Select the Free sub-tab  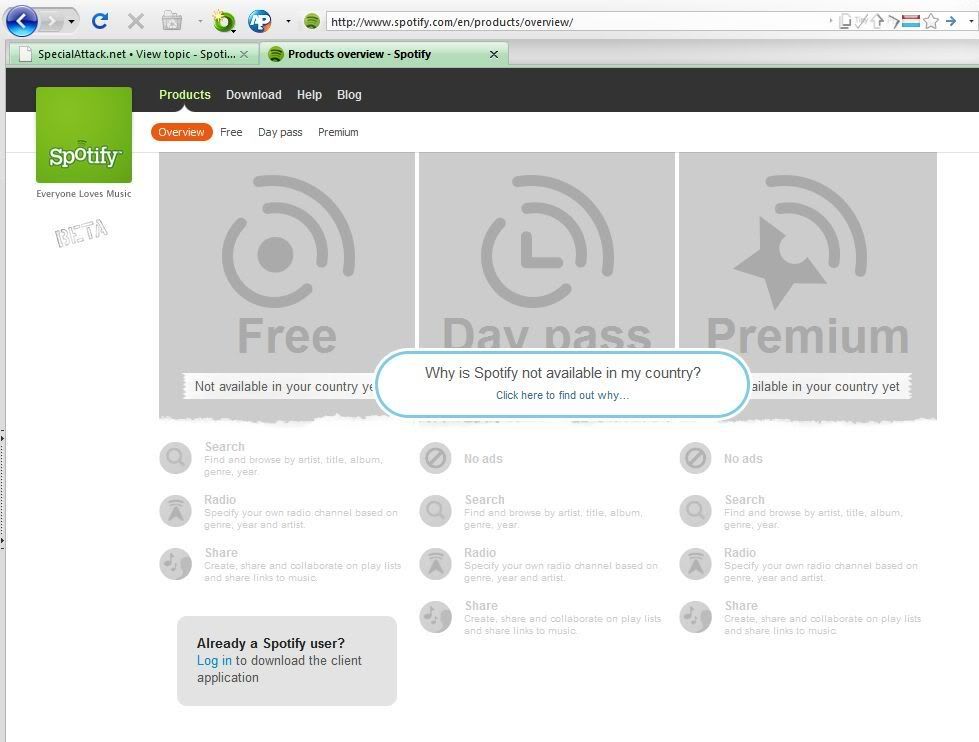click(x=231, y=132)
